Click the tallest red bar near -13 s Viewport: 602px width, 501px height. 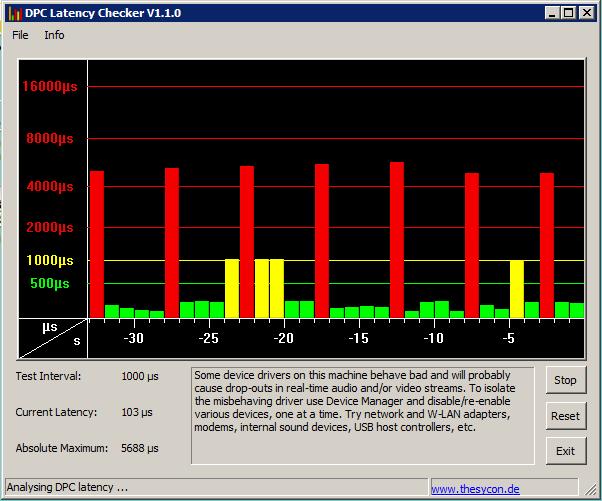tap(397, 240)
